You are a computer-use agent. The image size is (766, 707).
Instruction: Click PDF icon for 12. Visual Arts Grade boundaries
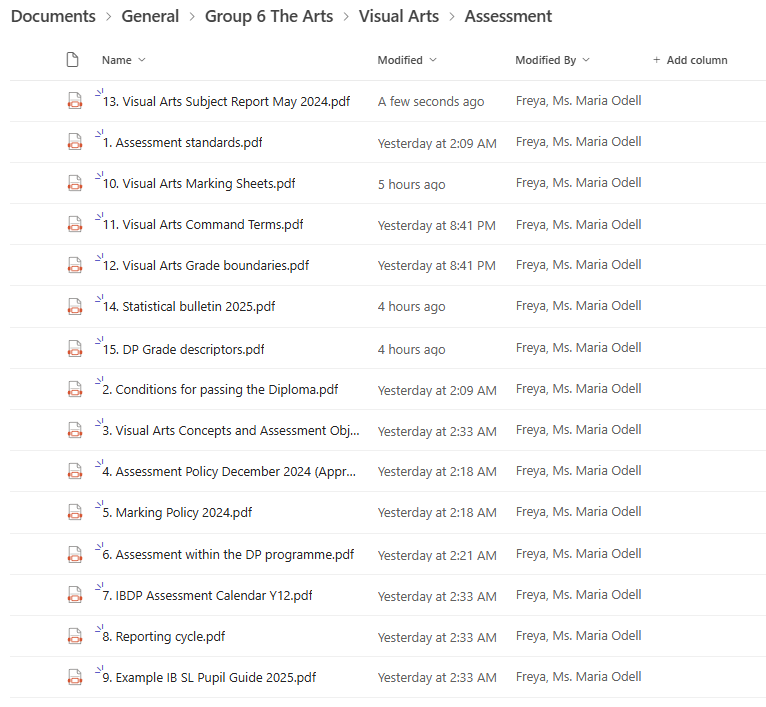click(75, 265)
